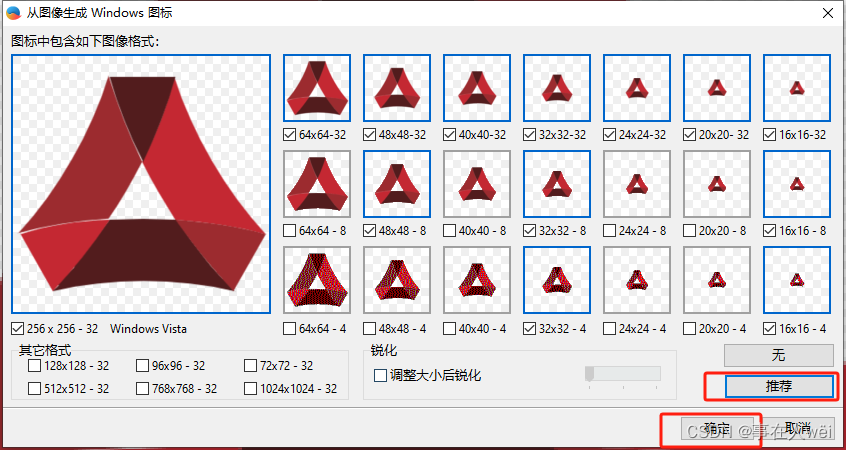Enable the 1024x1024 - 32 format checkbox
The width and height of the screenshot is (846, 450).
[250, 388]
